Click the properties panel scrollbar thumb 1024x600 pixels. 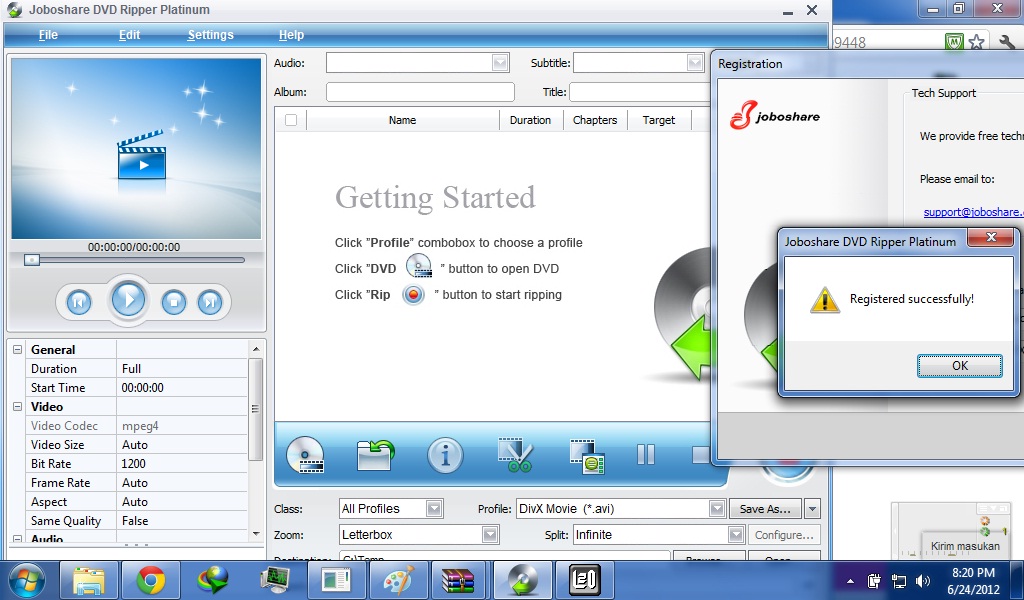255,409
